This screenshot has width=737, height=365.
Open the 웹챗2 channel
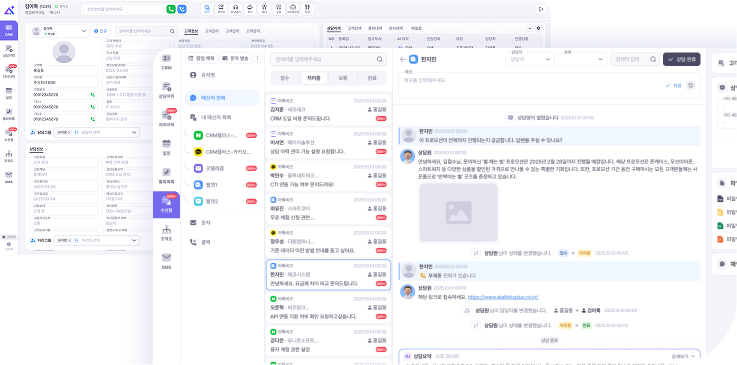[x=225, y=201]
